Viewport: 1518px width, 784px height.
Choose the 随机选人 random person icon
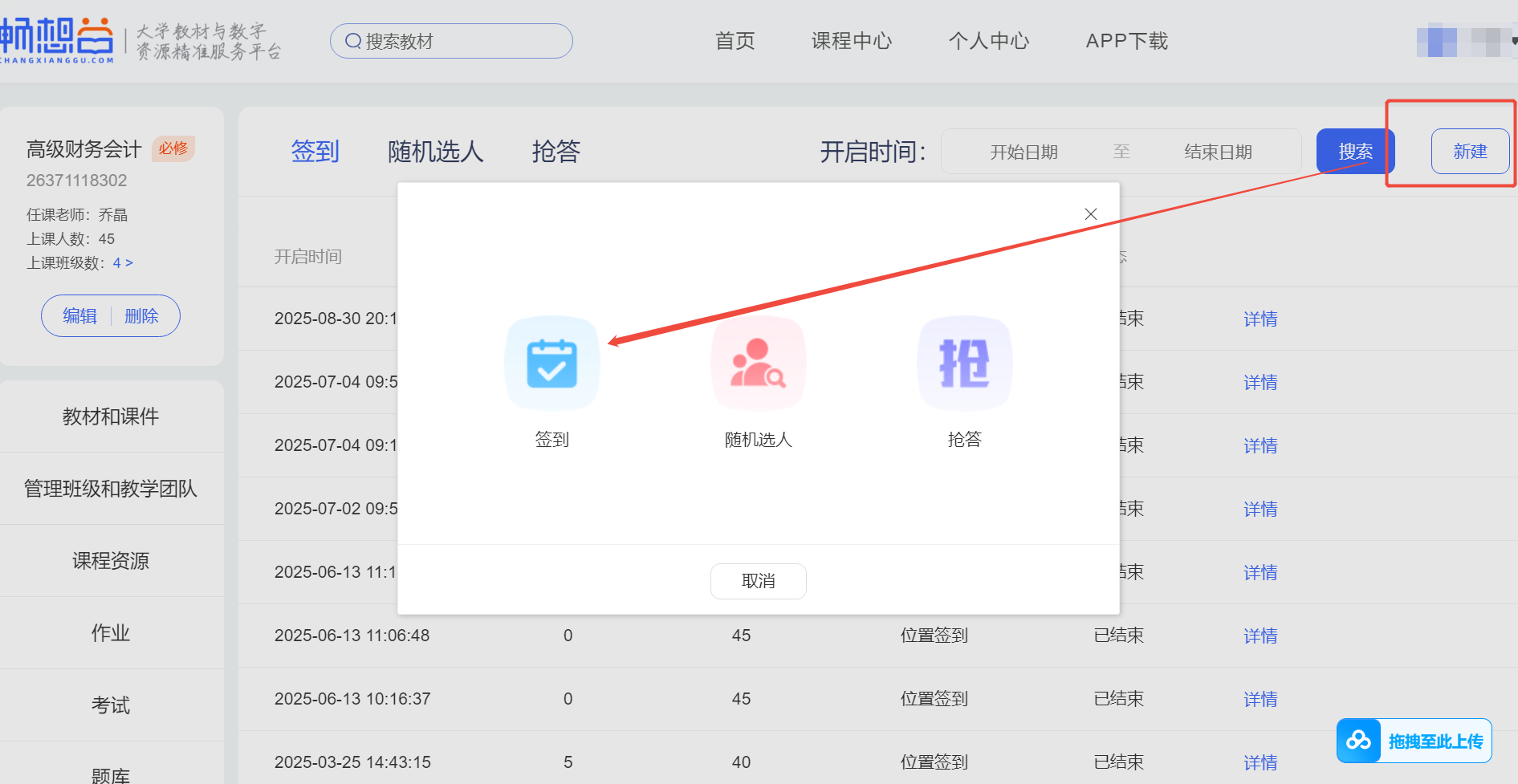click(x=758, y=364)
